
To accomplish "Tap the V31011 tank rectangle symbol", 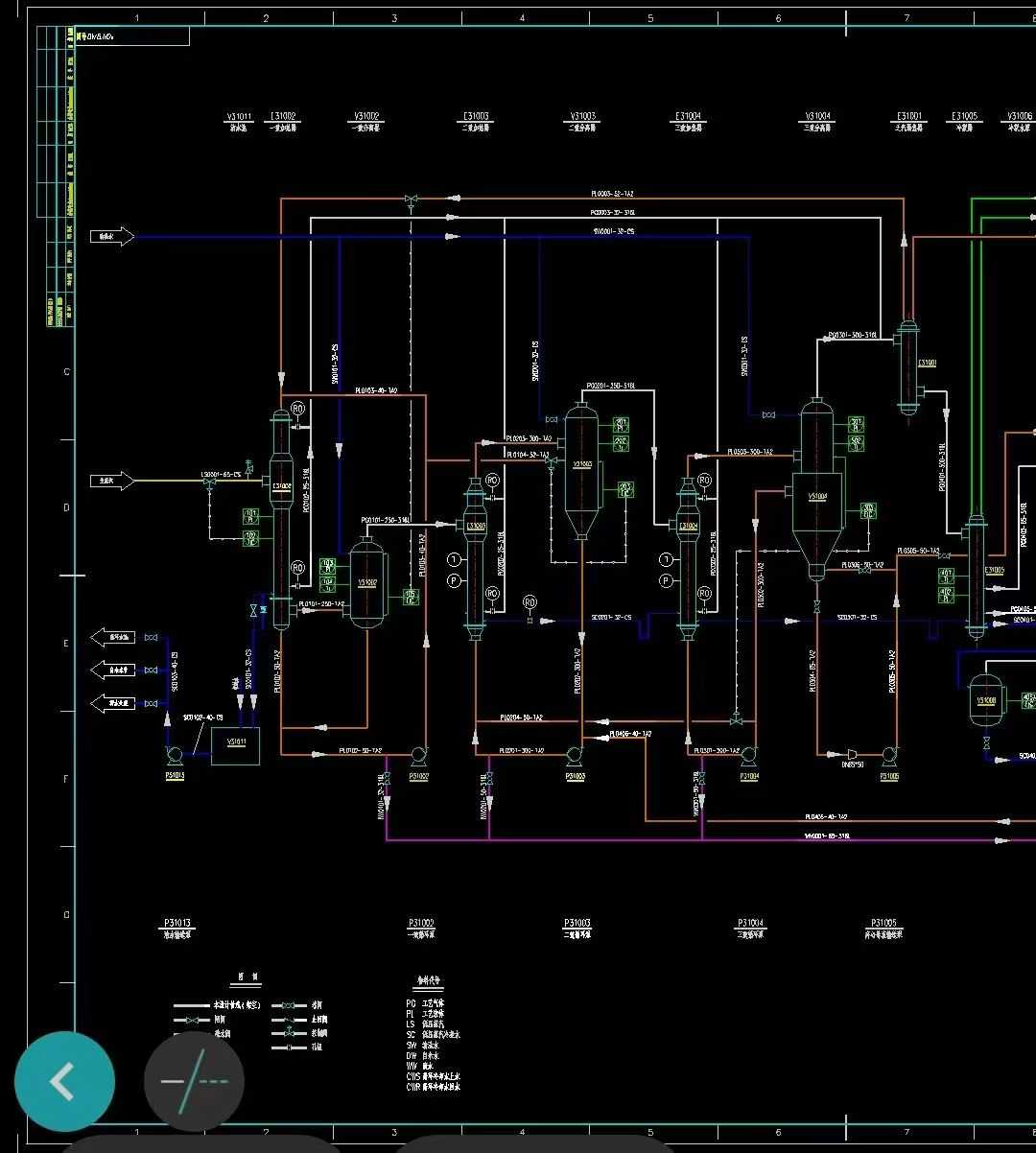I will pyautogui.click(x=235, y=745).
